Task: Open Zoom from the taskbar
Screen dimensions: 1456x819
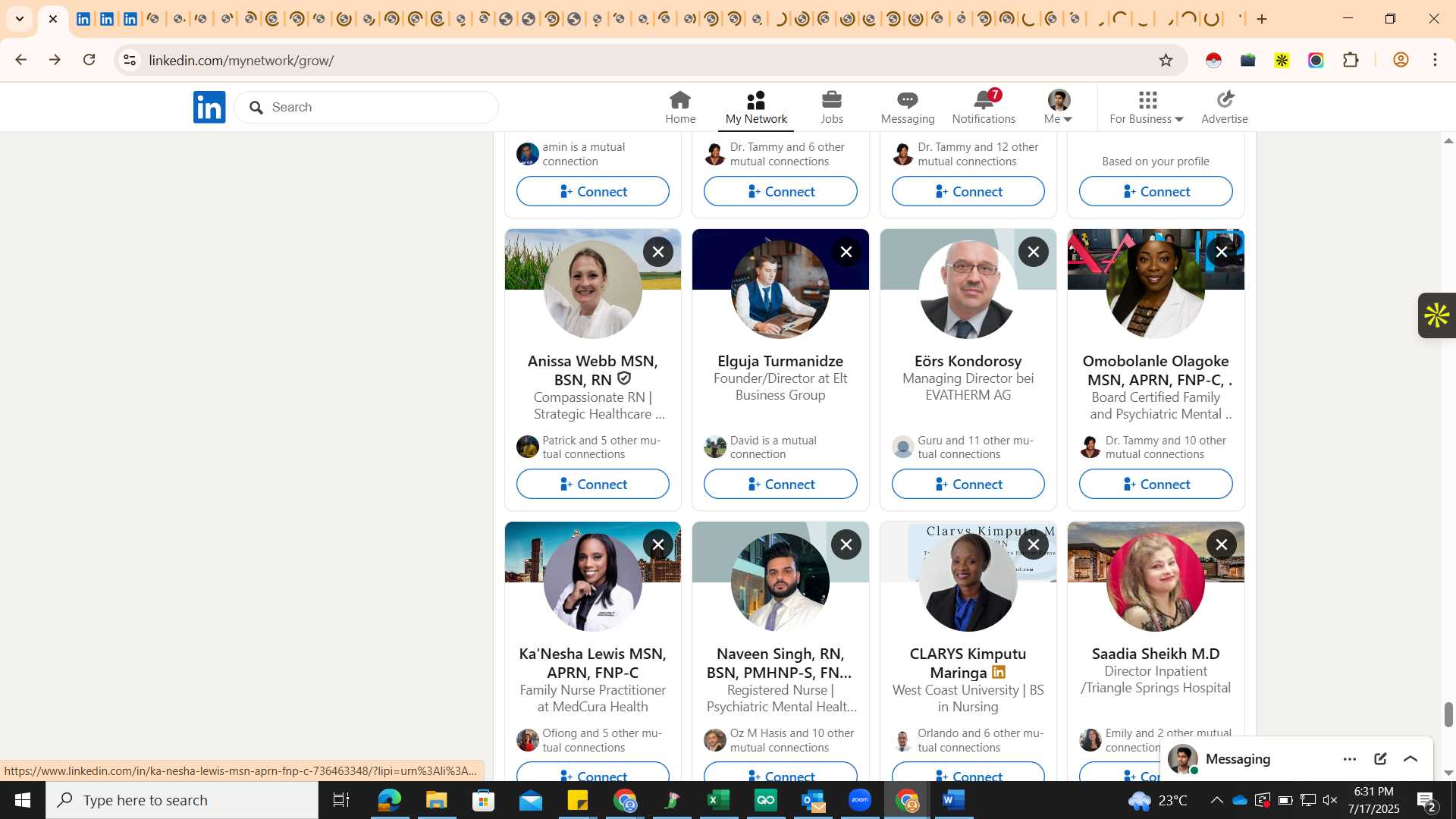Action: click(860, 800)
